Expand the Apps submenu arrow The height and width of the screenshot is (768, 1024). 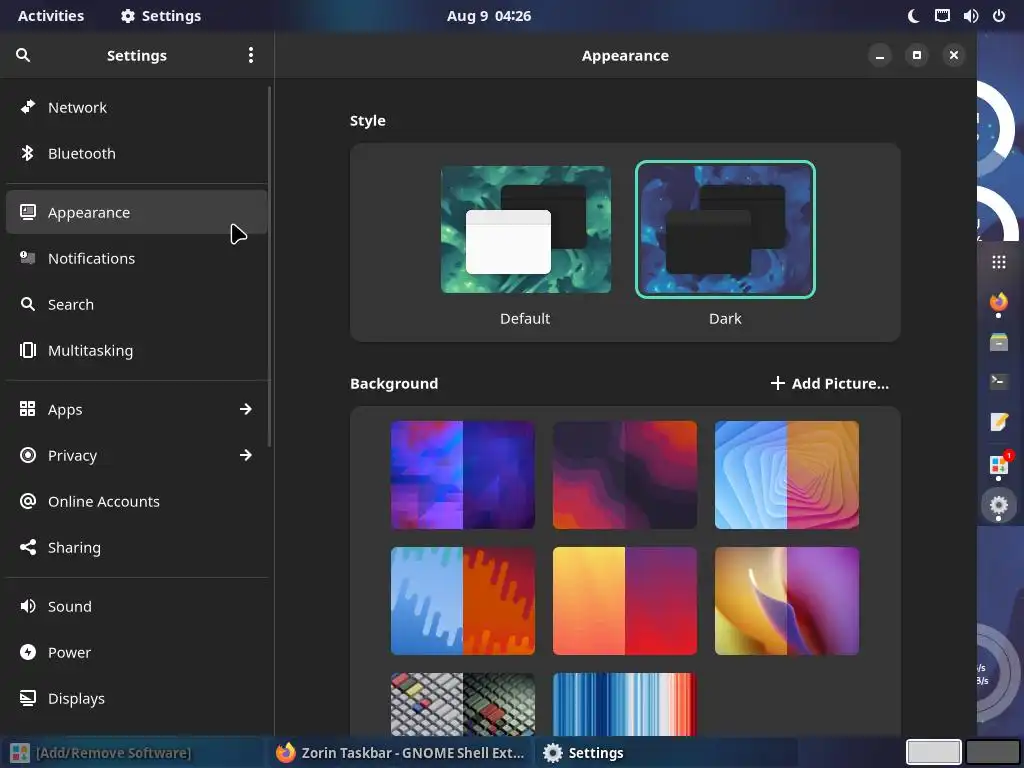click(246, 409)
